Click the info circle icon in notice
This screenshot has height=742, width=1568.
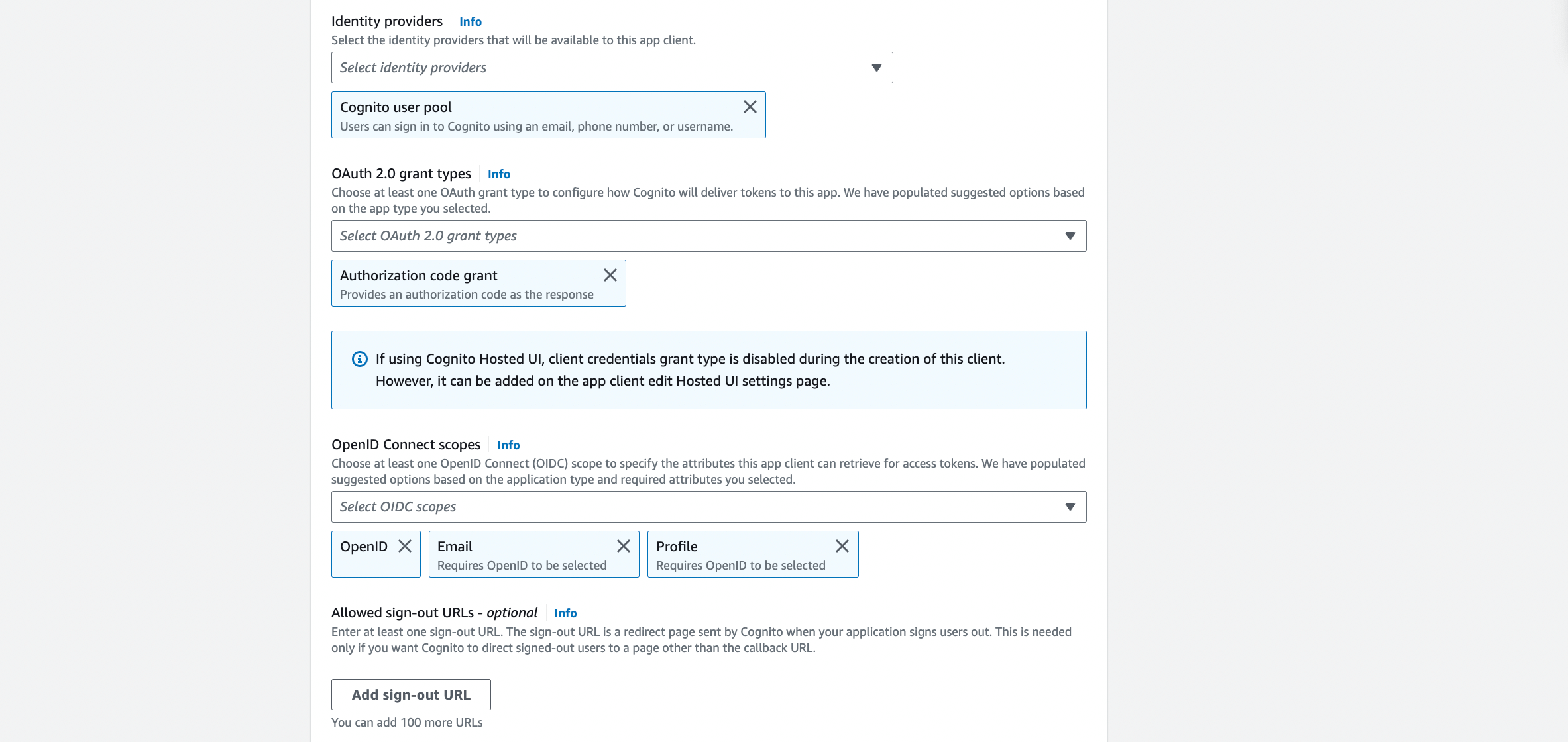[359, 359]
